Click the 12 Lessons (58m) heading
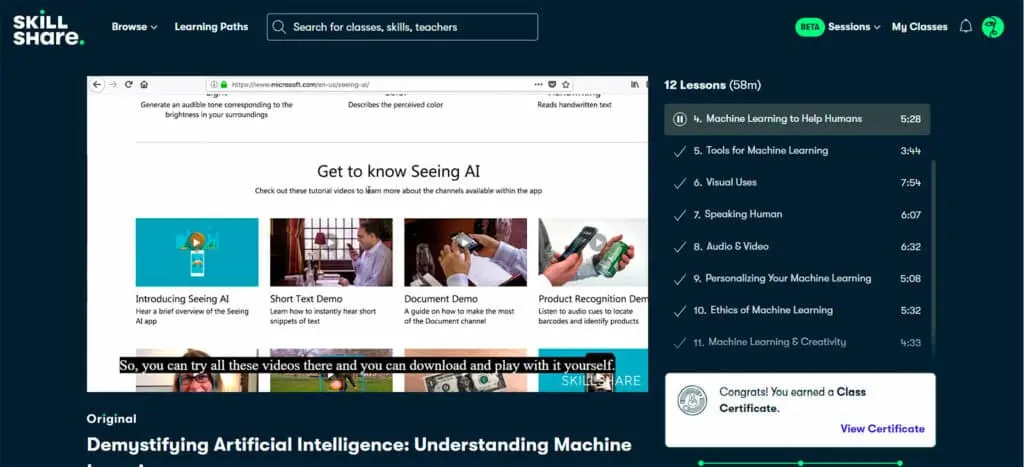Screen dimensions: 1024x467 click(x=712, y=85)
